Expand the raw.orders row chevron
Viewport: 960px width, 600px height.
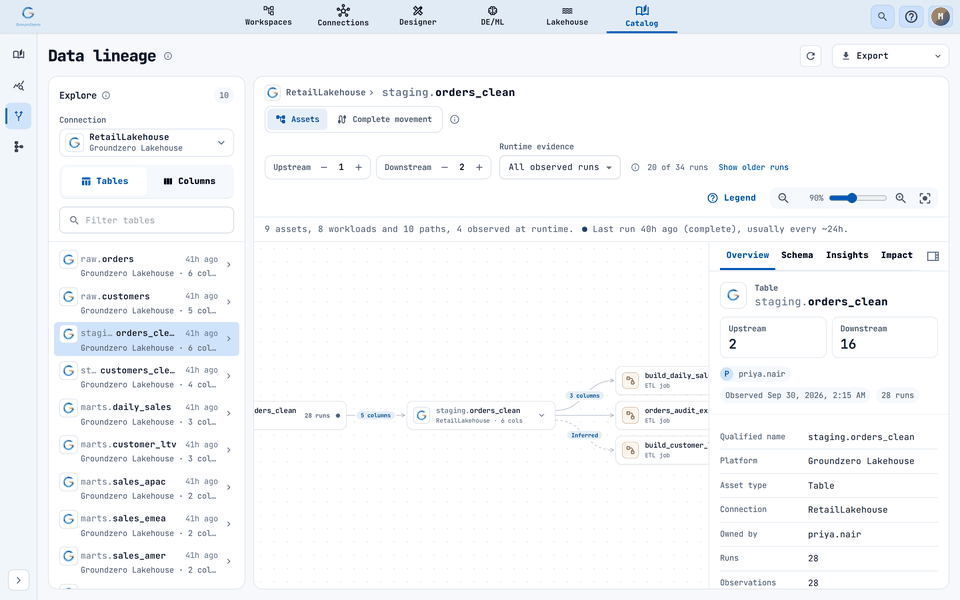pyautogui.click(x=228, y=265)
